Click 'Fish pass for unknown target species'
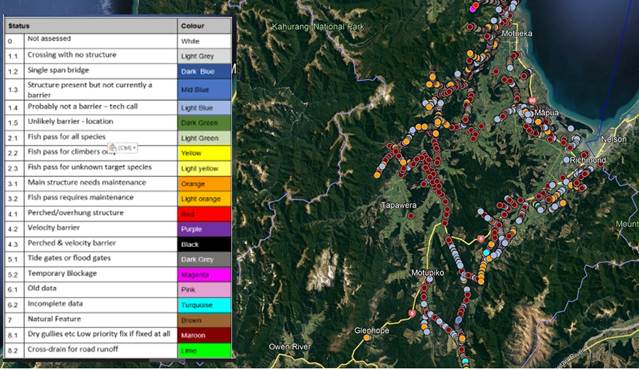Viewport: 639px width, 369px height. [89, 167]
